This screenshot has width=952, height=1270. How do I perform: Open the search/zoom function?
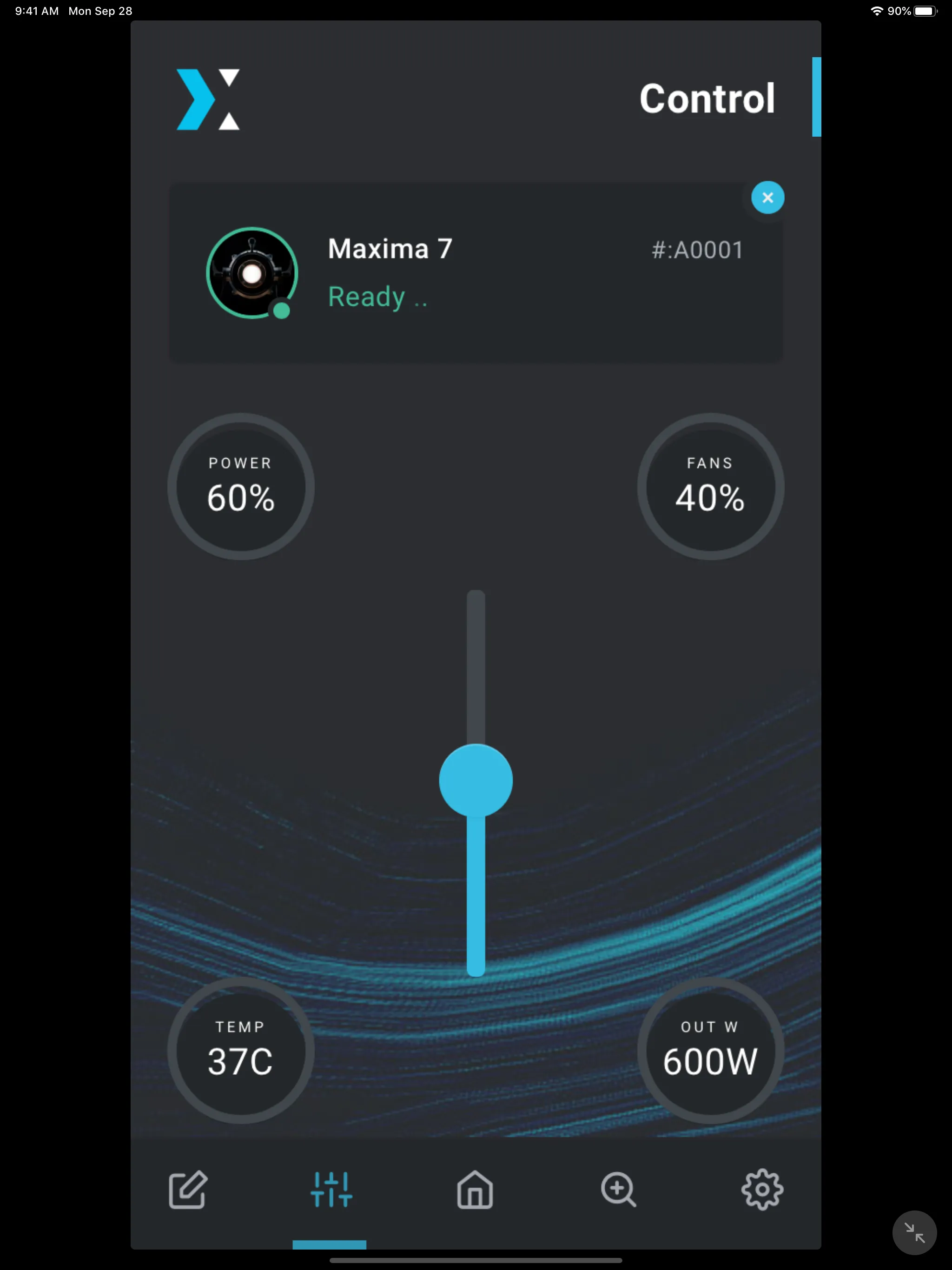pyautogui.click(x=620, y=1190)
